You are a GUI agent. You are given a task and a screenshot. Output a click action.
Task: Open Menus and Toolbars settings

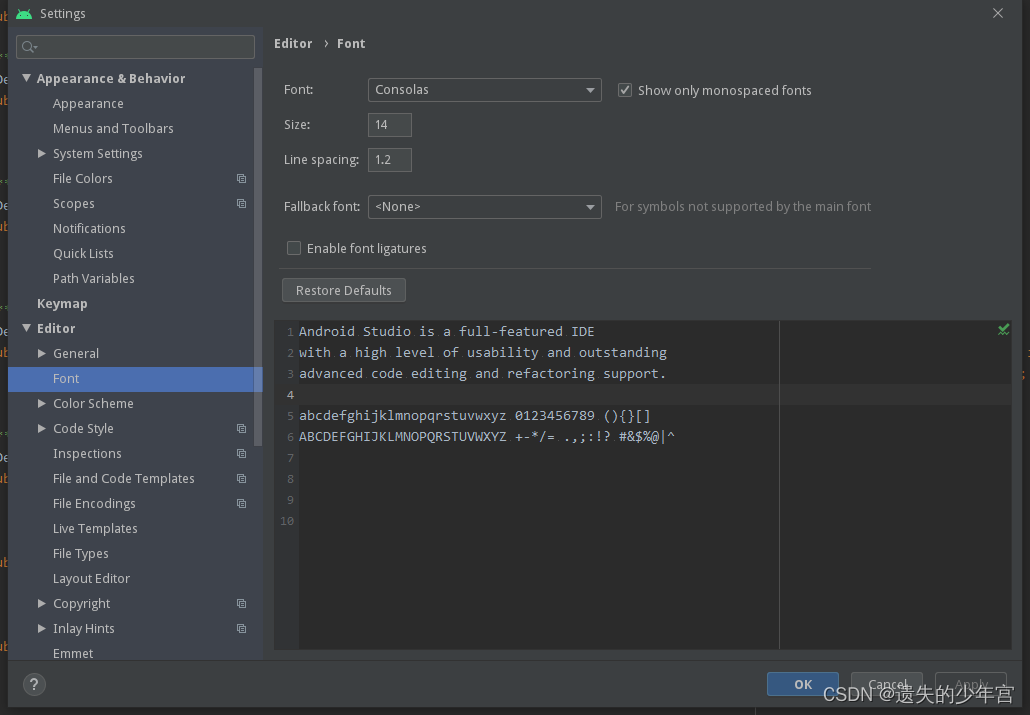pyautogui.click(x=113, y=129)
